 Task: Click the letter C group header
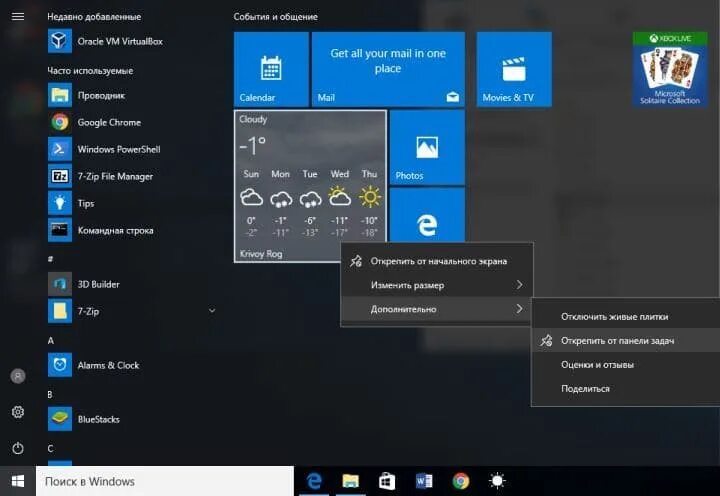51,448
